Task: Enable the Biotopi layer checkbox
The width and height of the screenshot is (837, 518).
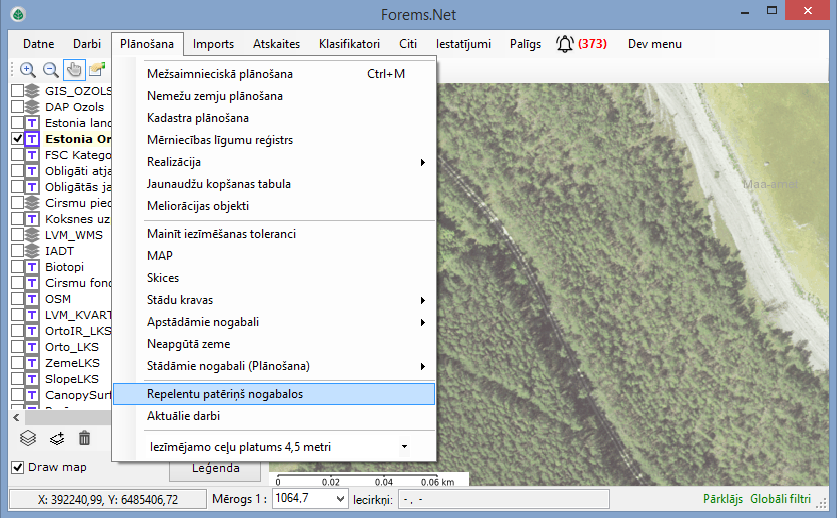Action: coord(18,267)
